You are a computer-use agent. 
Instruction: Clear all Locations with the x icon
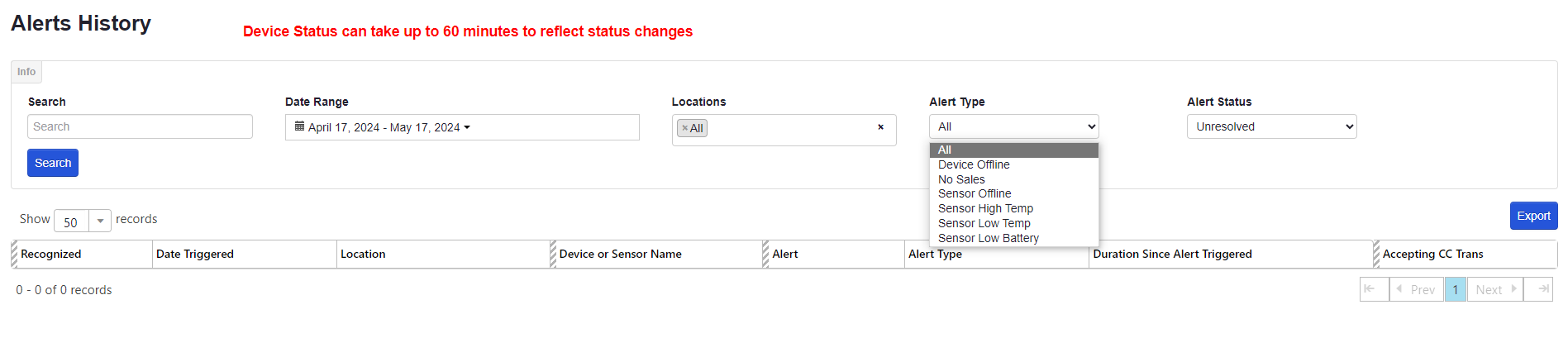coord(880,127)
